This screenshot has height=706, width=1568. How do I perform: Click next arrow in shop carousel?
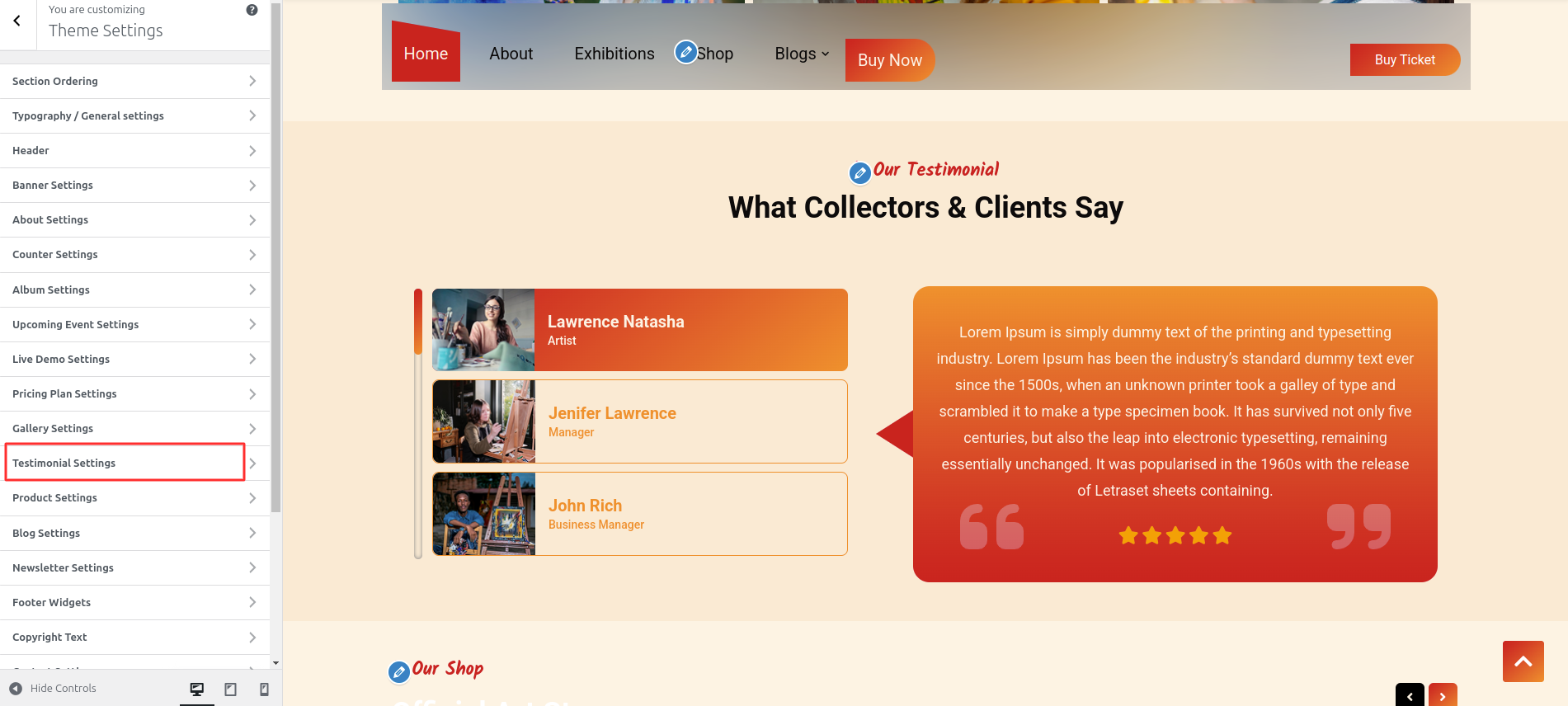click(x=1443, y=695)
